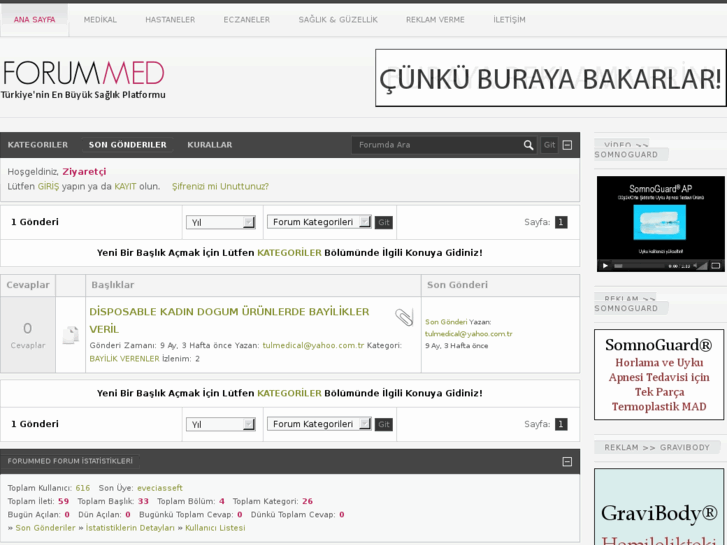Open the ECZANELER menu item
Image resolution: width=727 pixels, height=545 pixels.
tap(247, 19)
